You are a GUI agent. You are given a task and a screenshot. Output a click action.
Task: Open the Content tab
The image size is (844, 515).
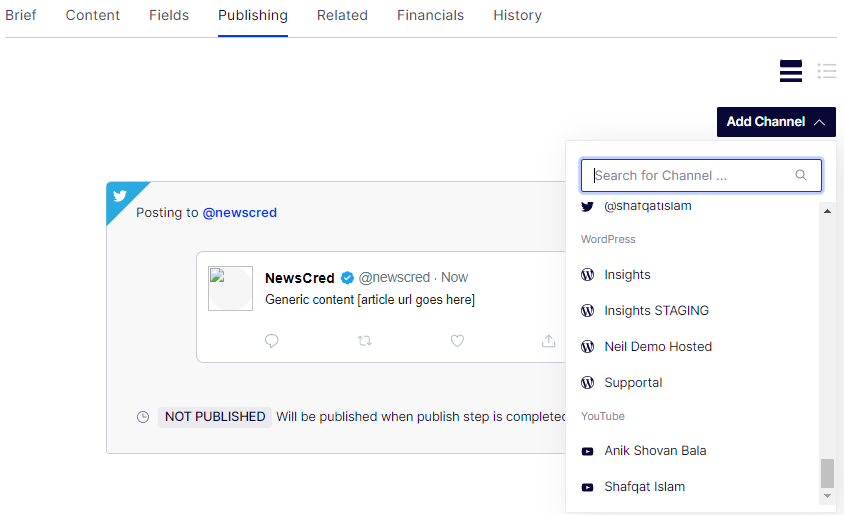tap(93, 15)
